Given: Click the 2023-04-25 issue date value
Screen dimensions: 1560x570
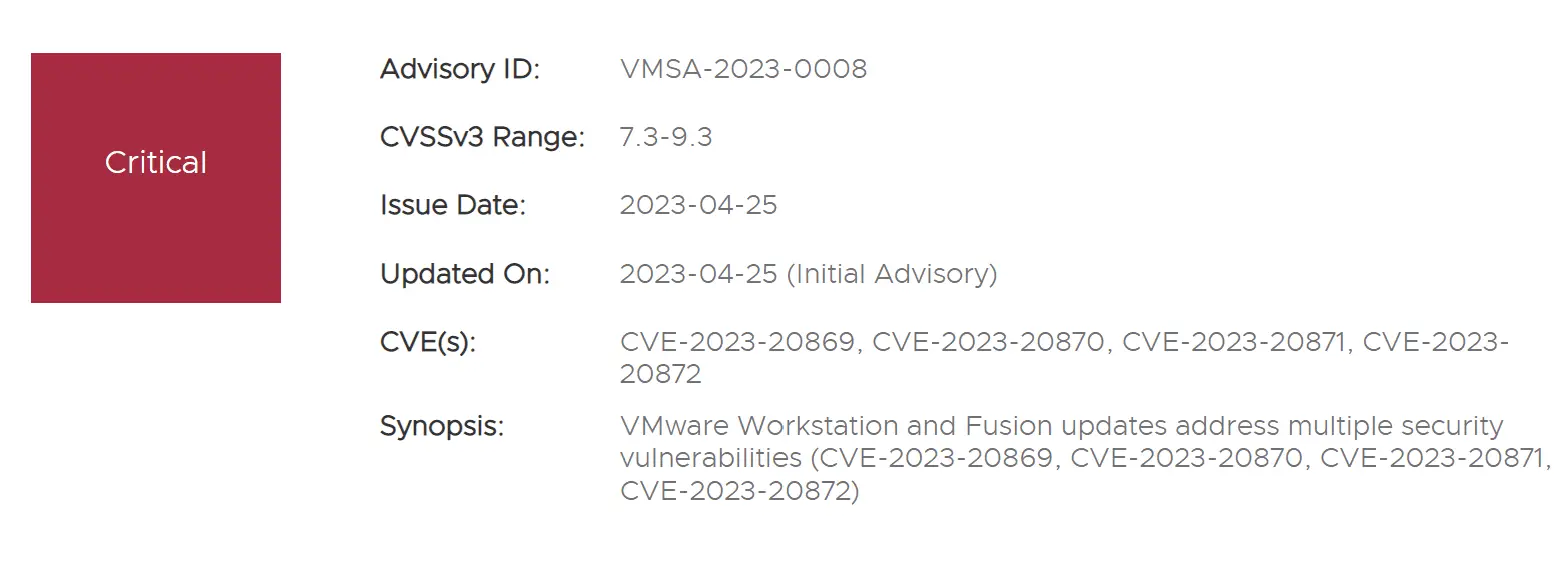Looking at the screenshot, I should (699, 206).
